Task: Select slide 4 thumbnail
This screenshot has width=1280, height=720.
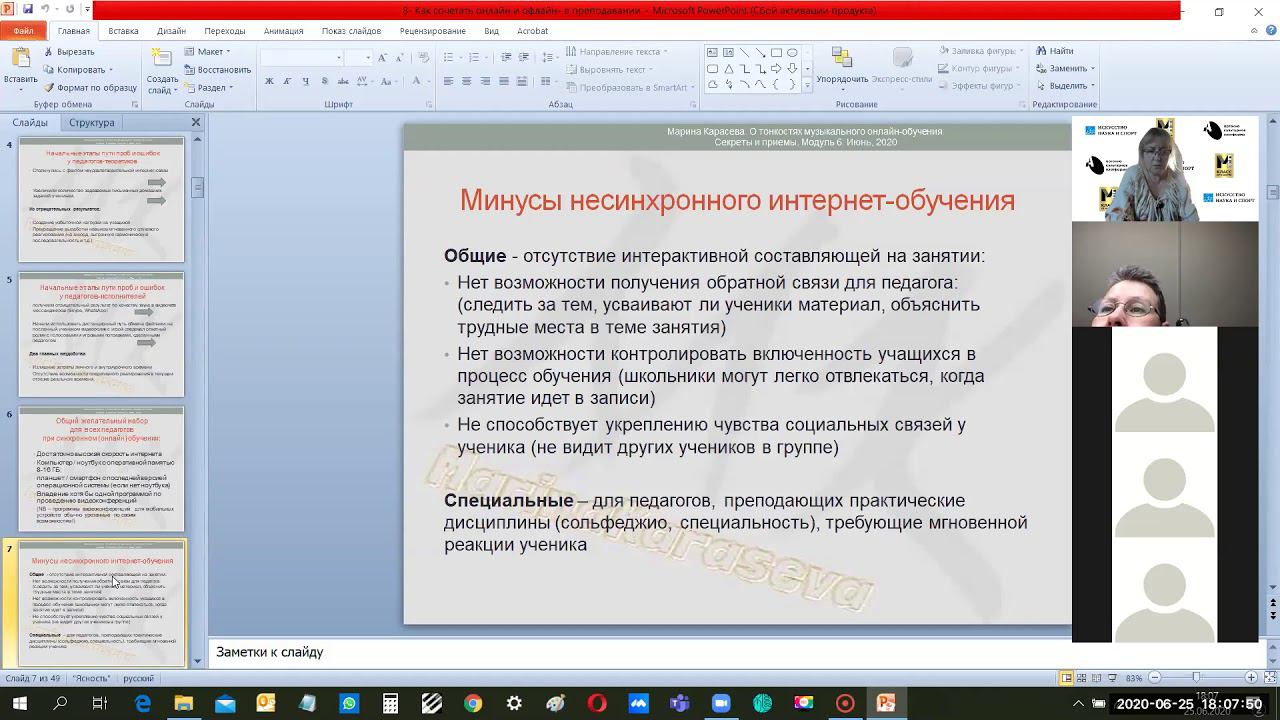Action: (x=102, y=200)
